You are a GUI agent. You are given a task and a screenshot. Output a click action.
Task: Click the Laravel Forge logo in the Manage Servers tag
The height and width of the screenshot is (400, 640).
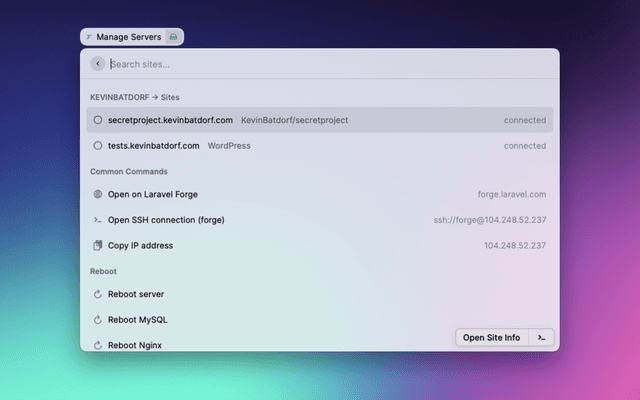click(x=89, y=37)
